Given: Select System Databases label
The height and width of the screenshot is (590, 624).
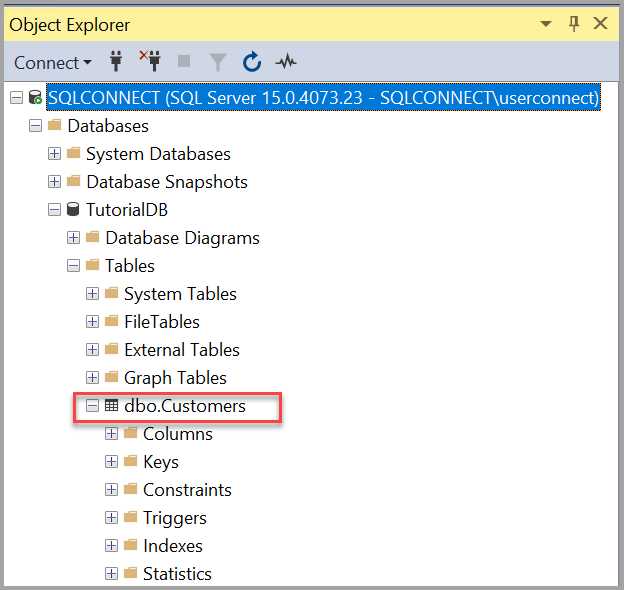Looking at the screenshot, I should tap(158, 154).
